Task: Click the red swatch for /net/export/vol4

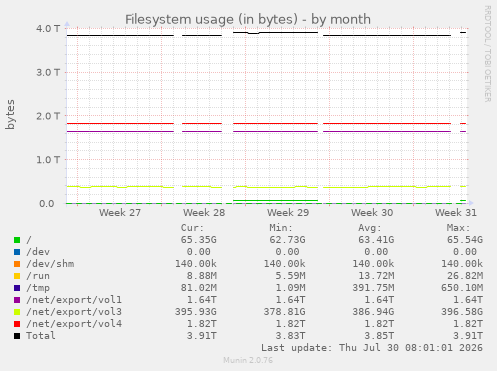Action: coord(17,324)
